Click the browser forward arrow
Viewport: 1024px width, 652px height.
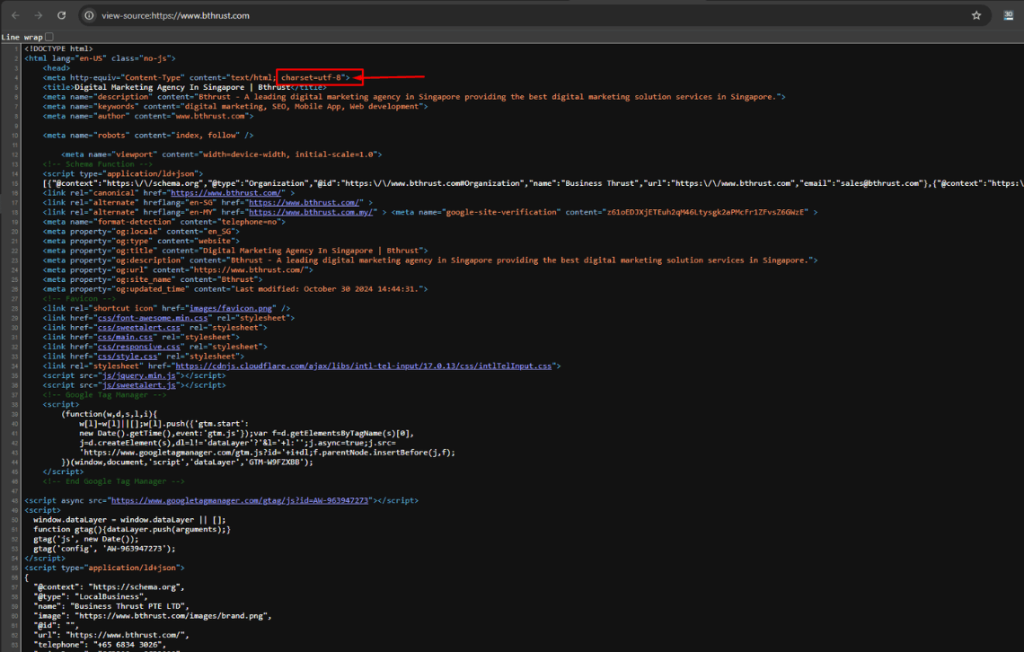[39, 16]
